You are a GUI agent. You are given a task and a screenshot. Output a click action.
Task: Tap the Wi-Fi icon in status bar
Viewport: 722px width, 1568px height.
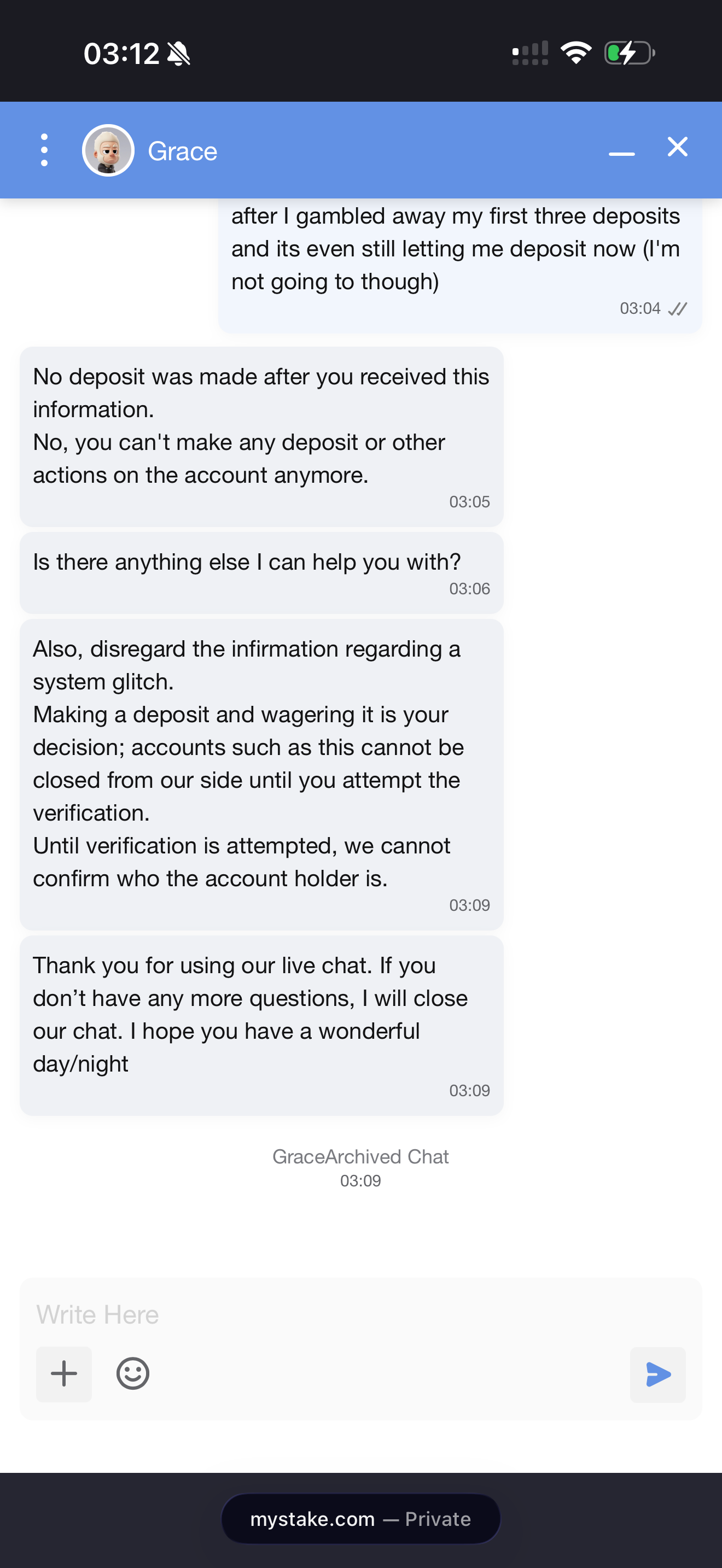click(x=576, y=53)
